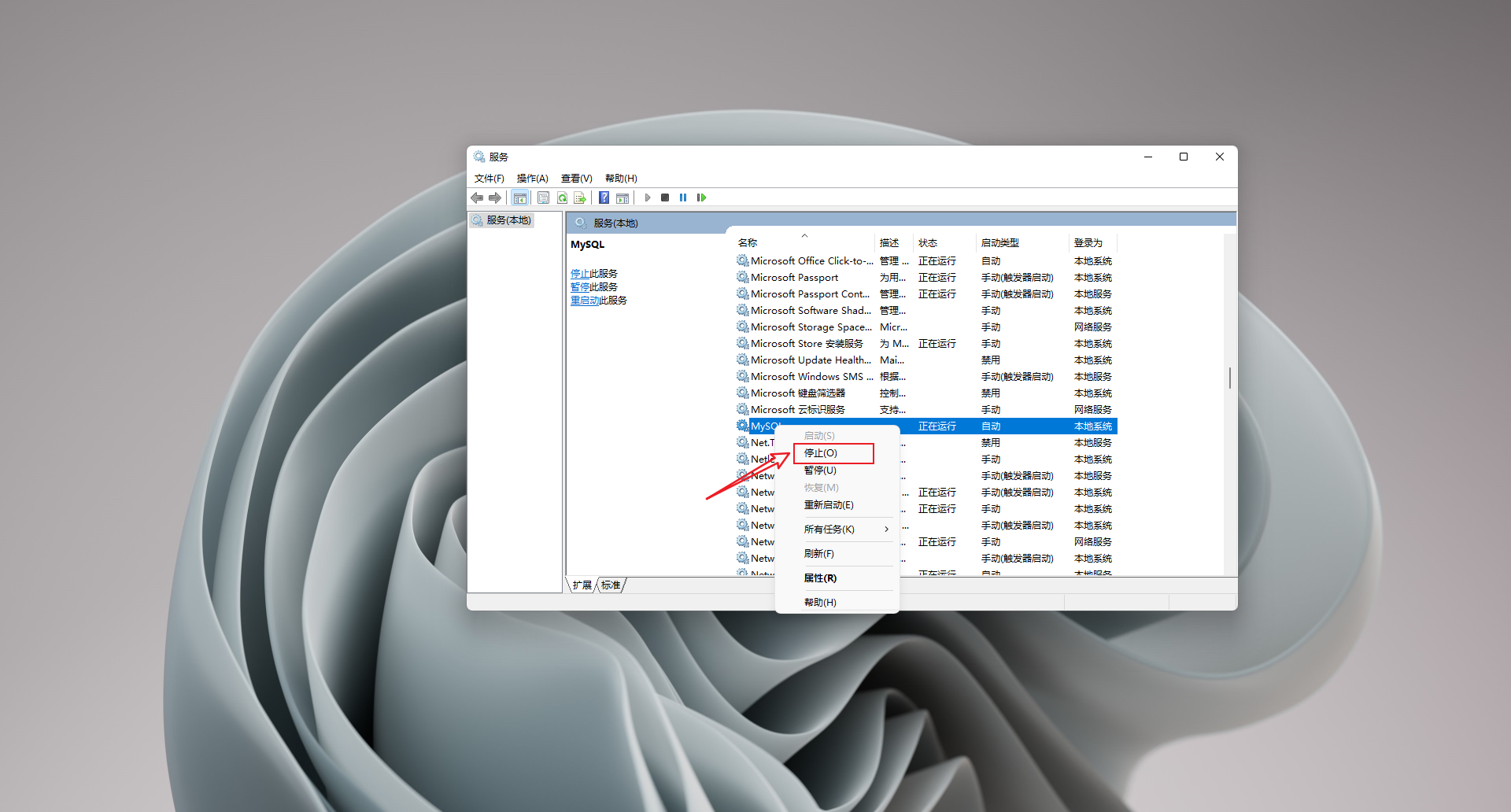Select Microsoft Passport Container service row
This screenshot has width=1511, height=812.
[925, 293]
